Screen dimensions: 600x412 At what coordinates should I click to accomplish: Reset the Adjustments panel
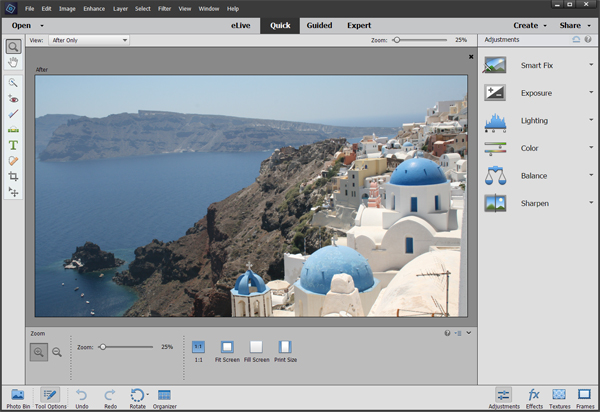(576, 39)
